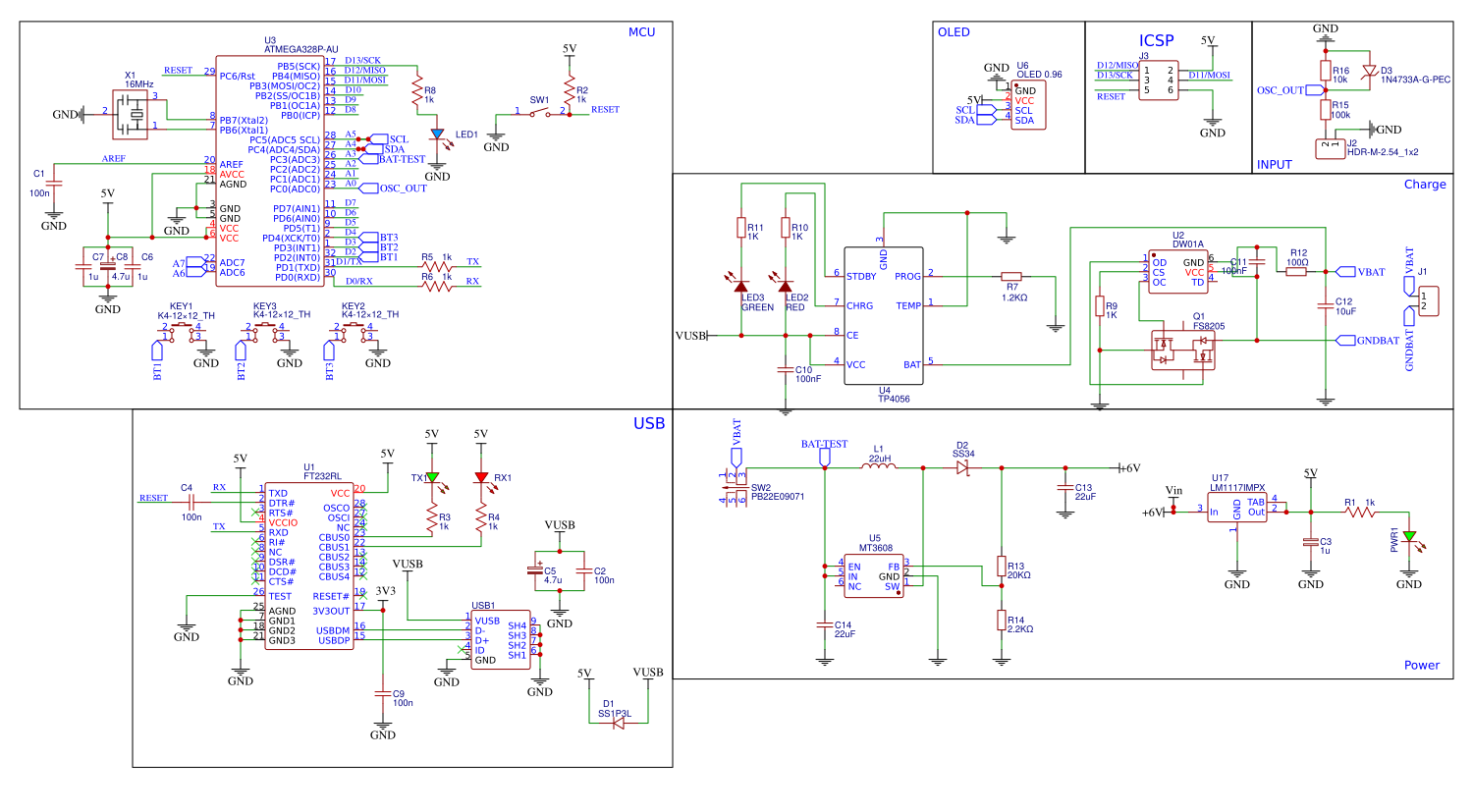The height and width of the screenshot is (812, 1473).
Task: Click the blue LED1 symbol
Action: pyautogui.click(x=437, y=135)
